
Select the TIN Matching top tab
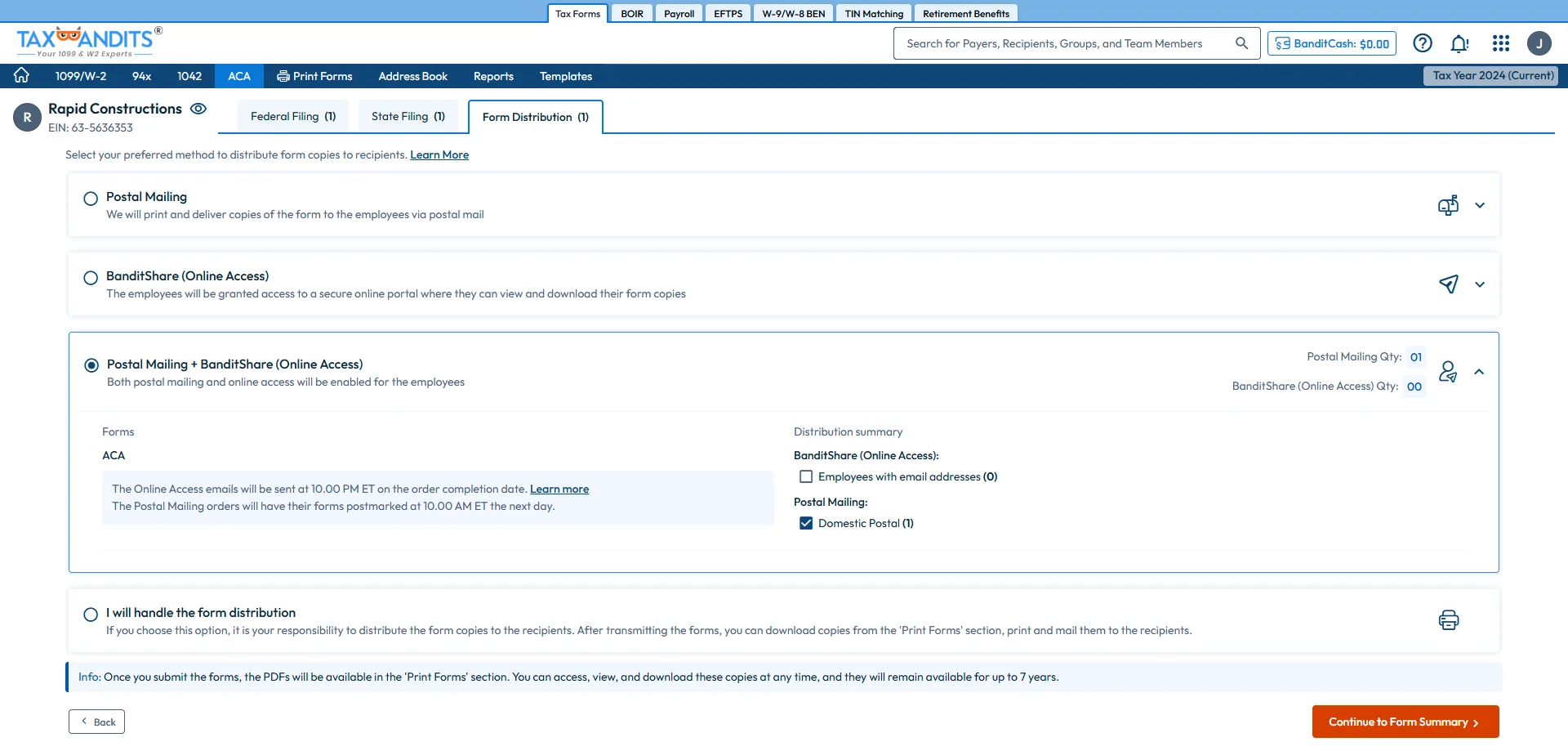[x=874, y=14]
